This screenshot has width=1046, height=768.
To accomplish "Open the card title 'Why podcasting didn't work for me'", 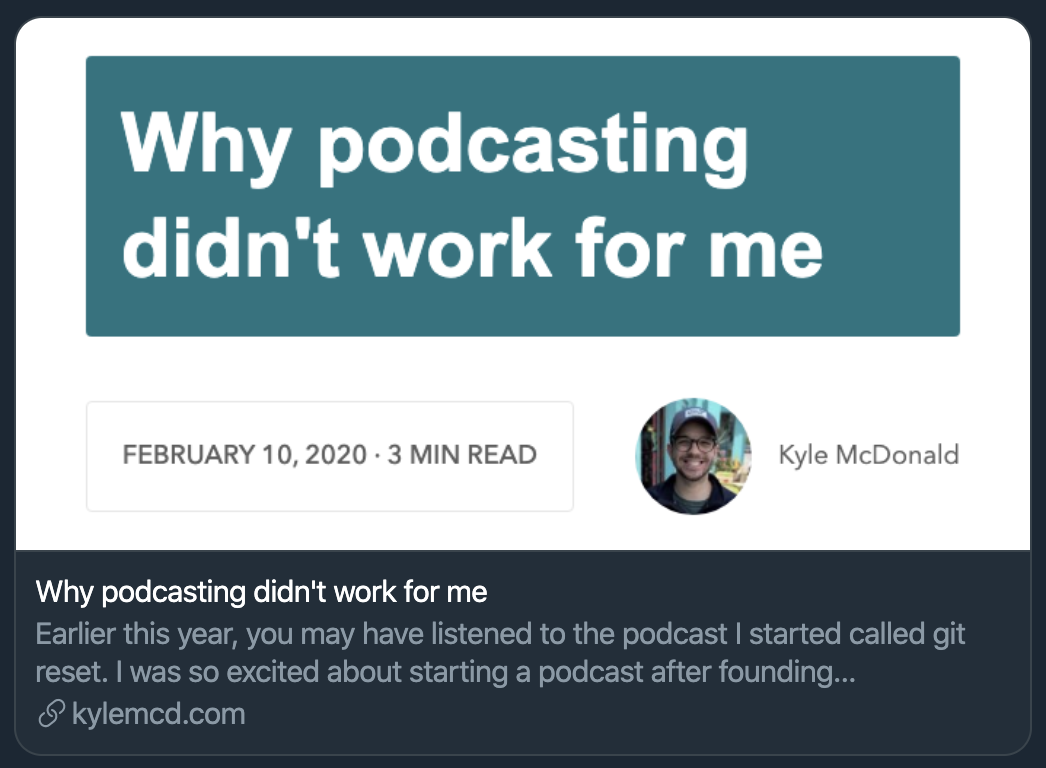I will (262, 592).
